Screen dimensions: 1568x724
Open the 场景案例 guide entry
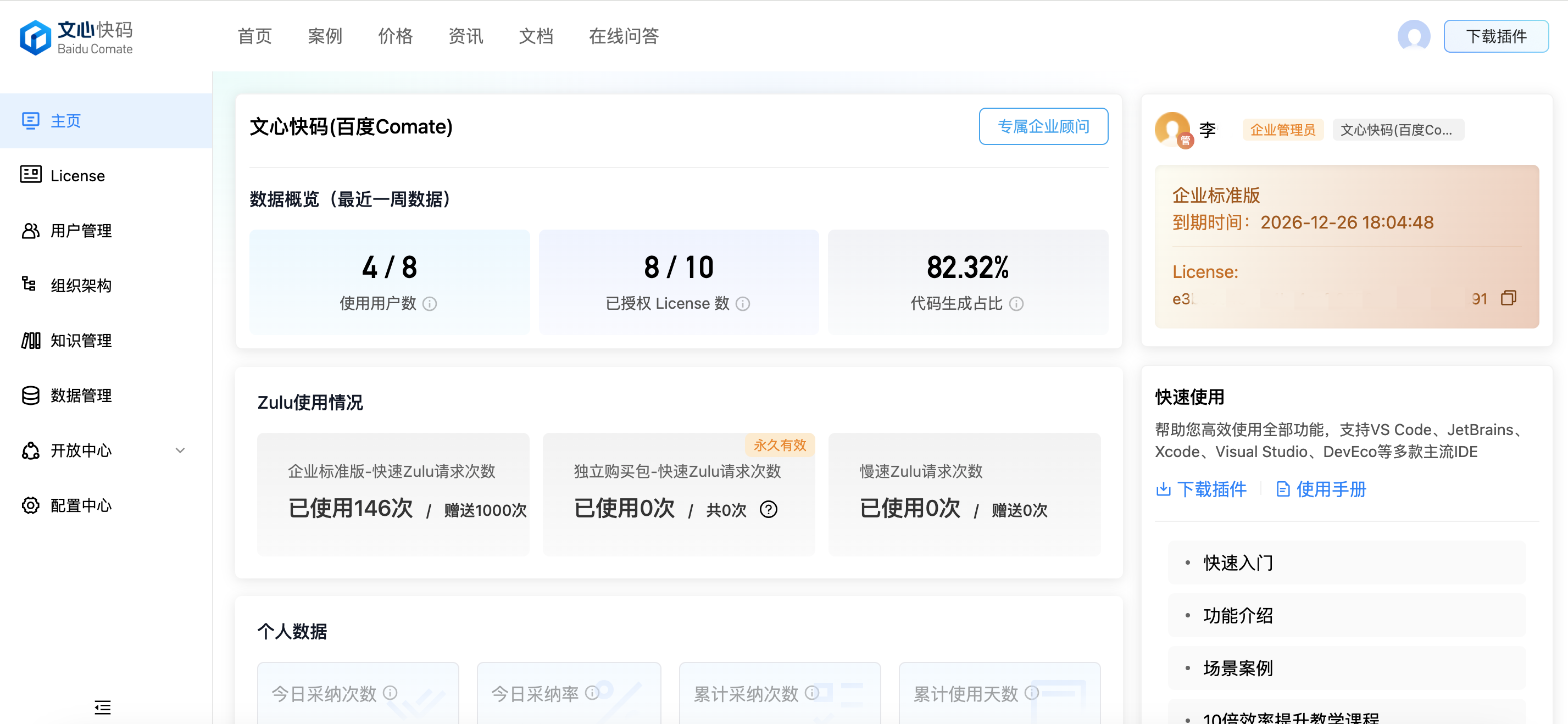1347,668
